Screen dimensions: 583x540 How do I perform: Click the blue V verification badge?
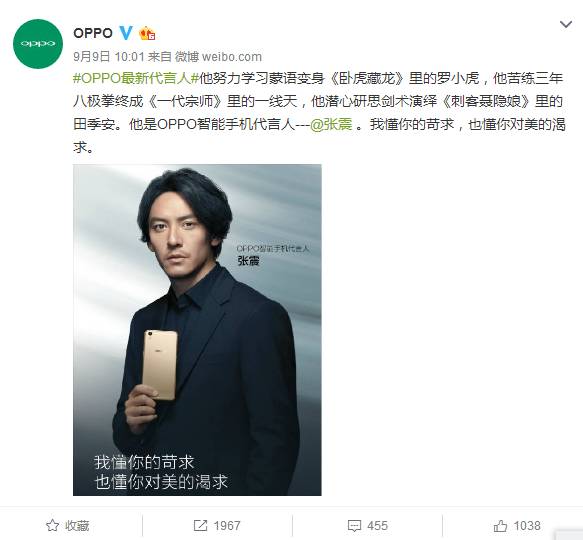pyautogui.click(x=126, y=33)
